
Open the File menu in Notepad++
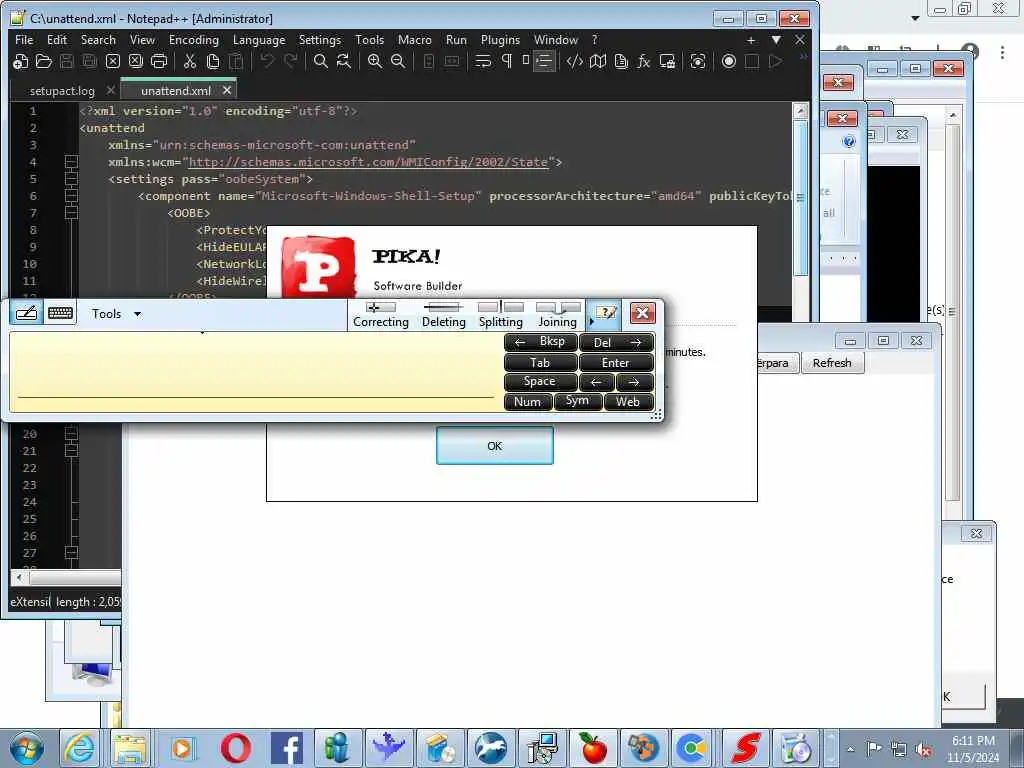click(24, 40)
